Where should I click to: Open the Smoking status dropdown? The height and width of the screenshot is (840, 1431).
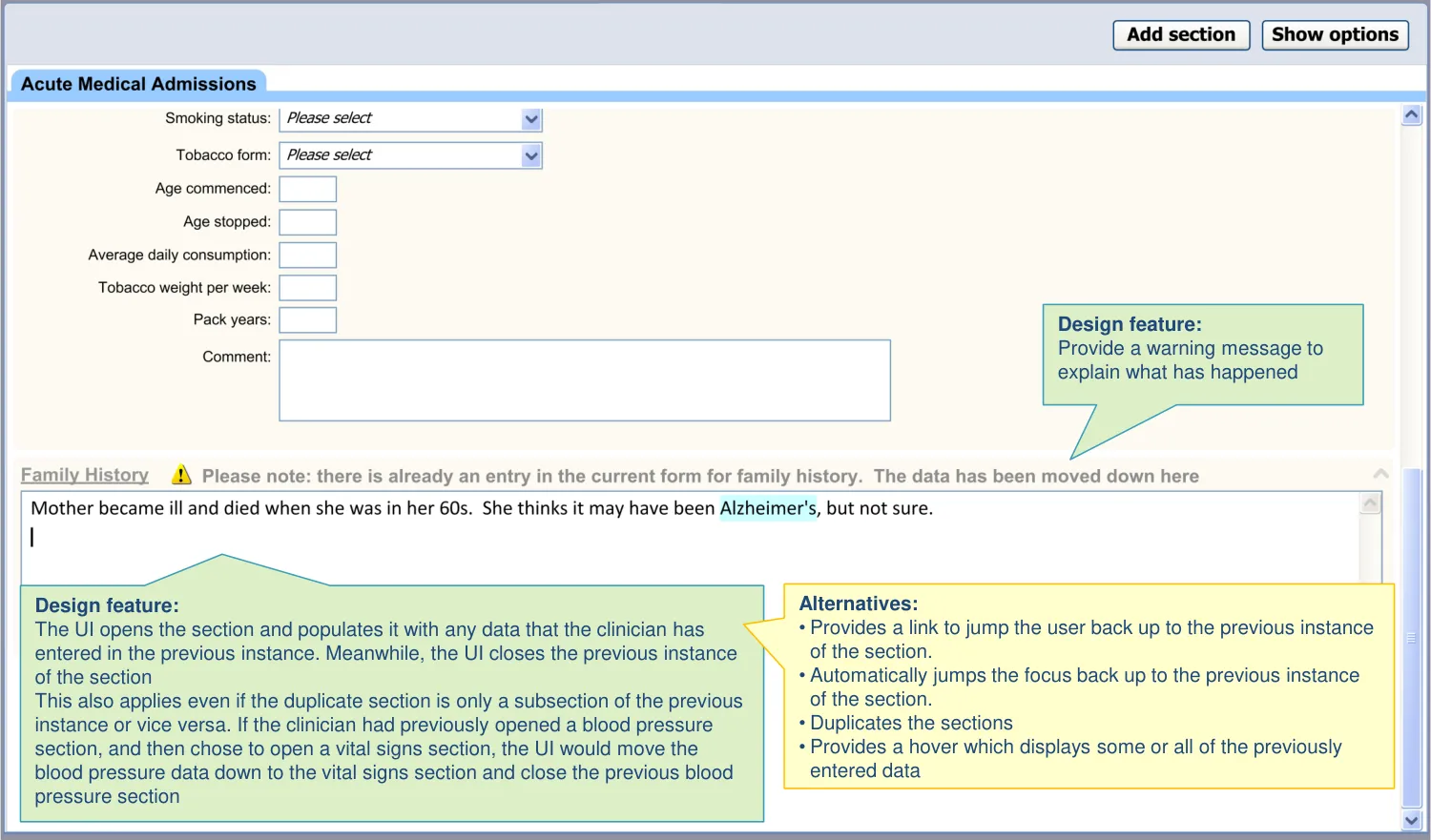[x=410, y=119]
